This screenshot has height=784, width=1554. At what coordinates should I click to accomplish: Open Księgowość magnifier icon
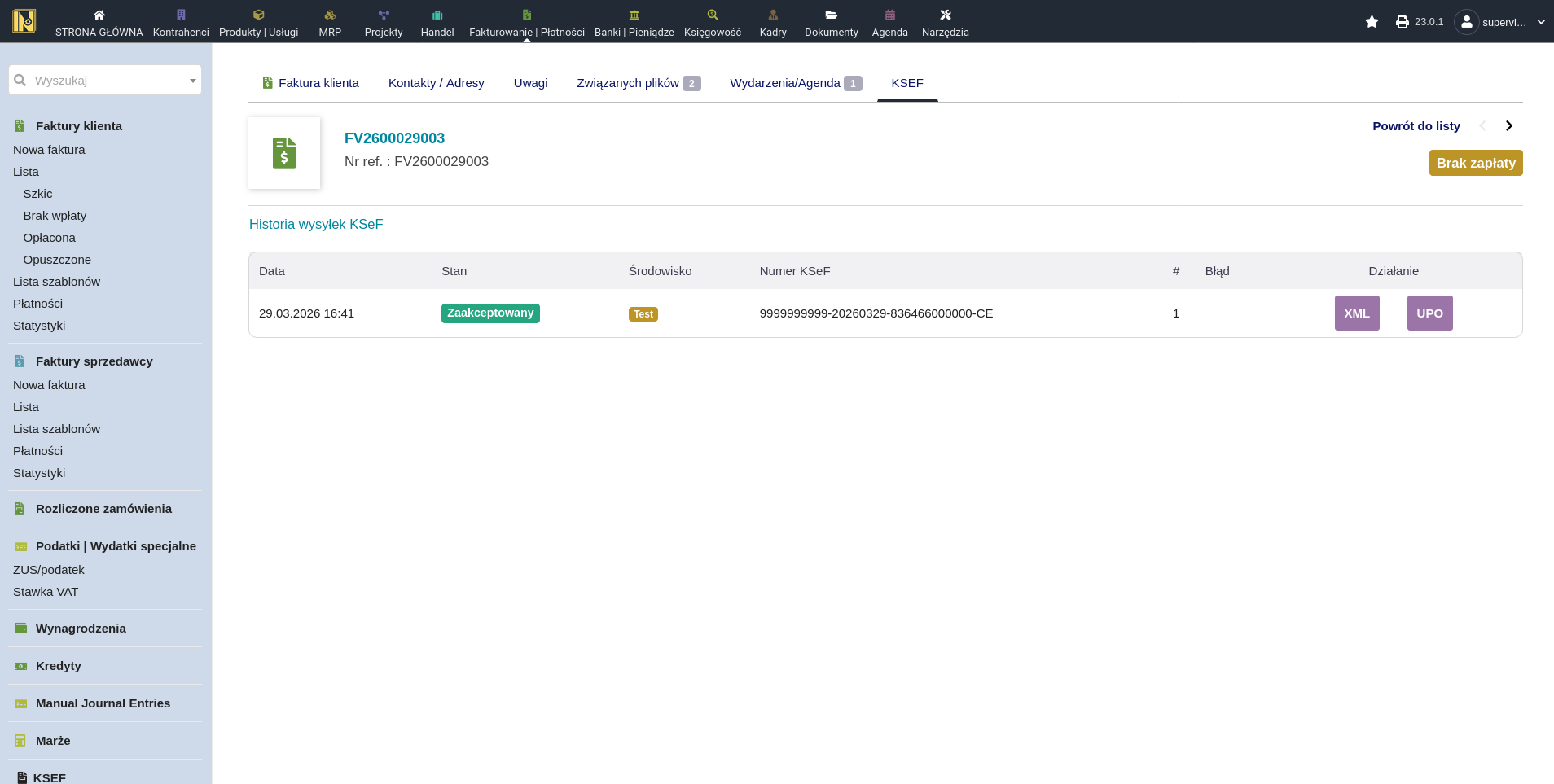[x=713, y=15]
